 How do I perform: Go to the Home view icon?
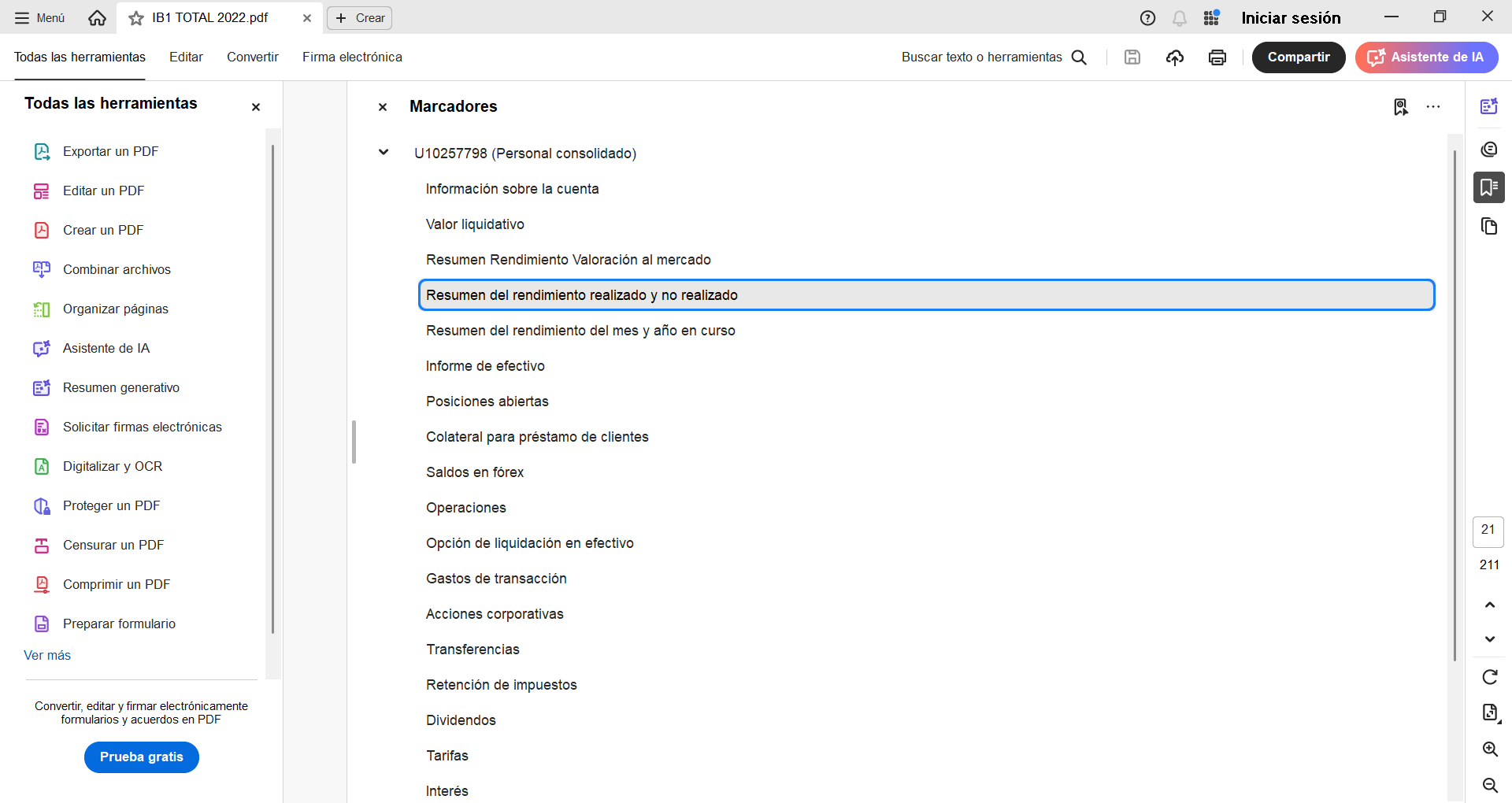click(97, 17)
